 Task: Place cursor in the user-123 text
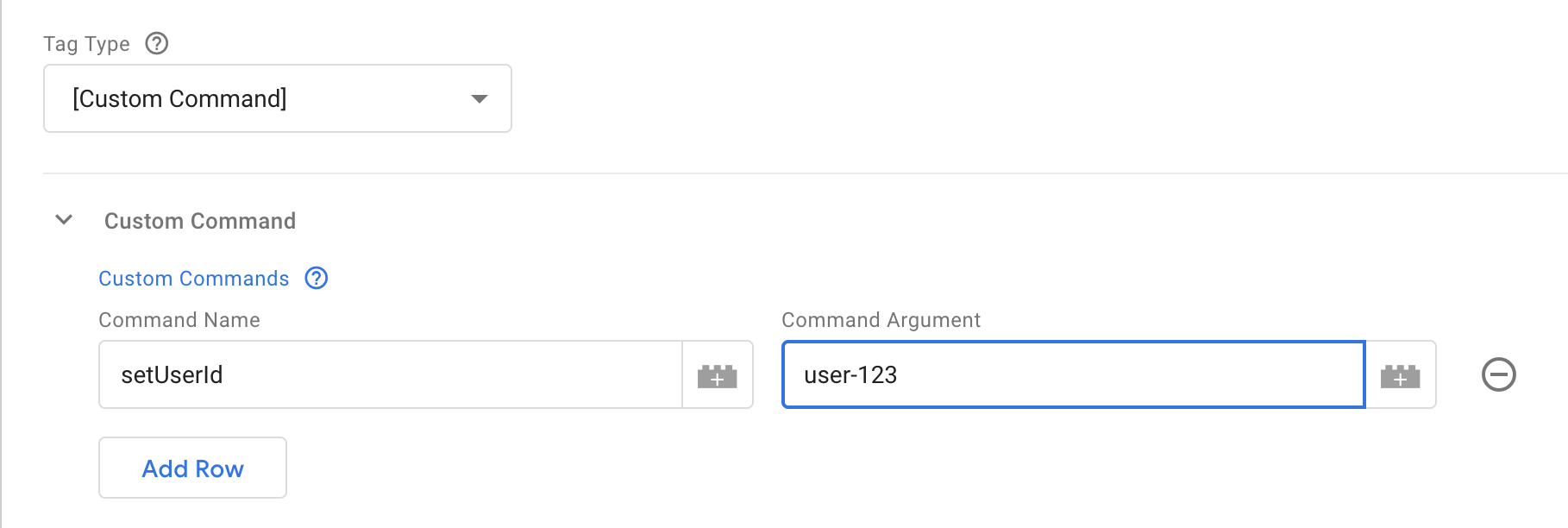(x=850, y=375)
